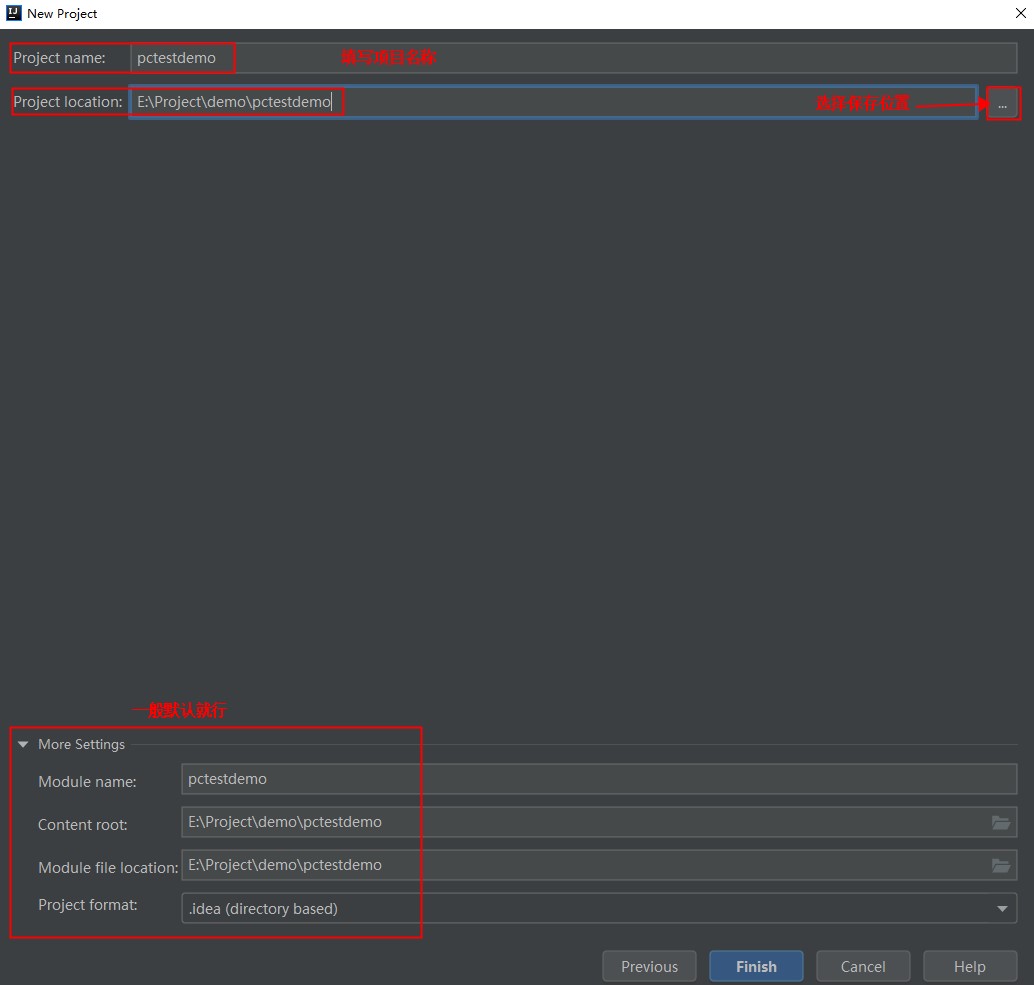Image resolution: width=1034 pixels, height=985 pixels.
Task: Click the "Module name:" label
Action: pyautogui.click(x=87, y=782)
